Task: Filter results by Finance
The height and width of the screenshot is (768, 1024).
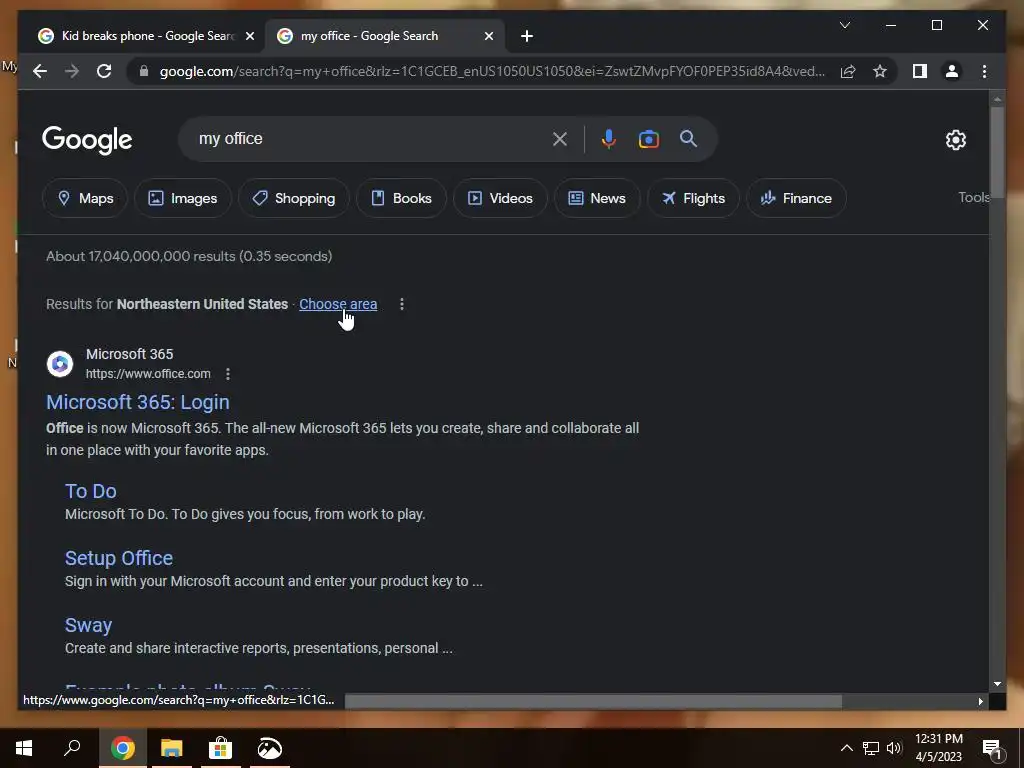Action: click(x=796, y=198)
